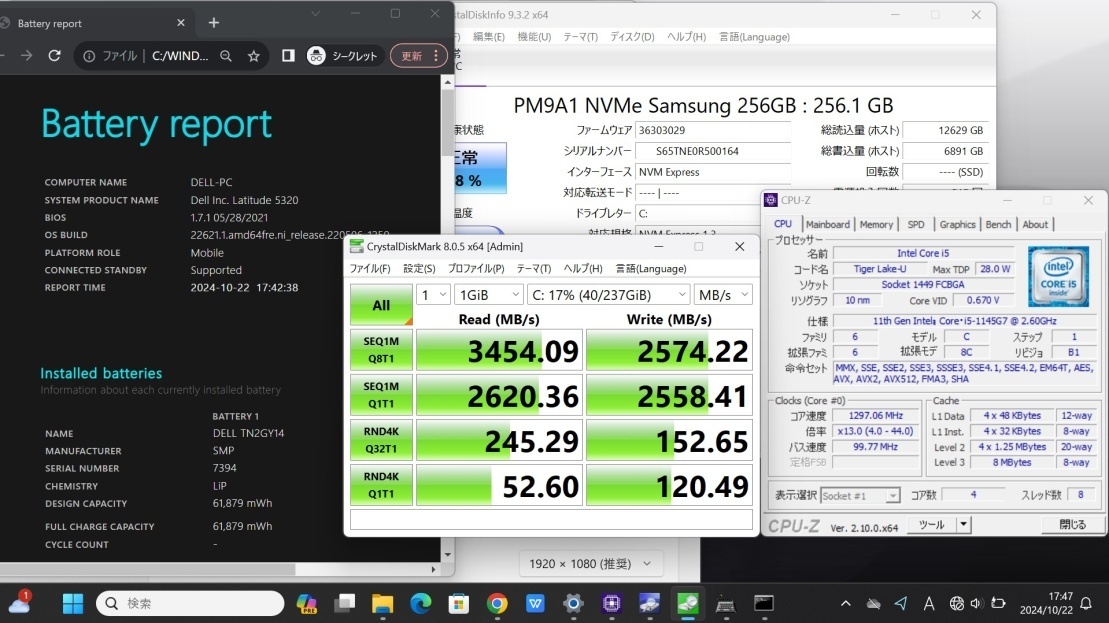Image resolution: width=1109 pixels, height=623 pixels.
Task: Click the CPU-Z taskbar icon
Action: [x=611, y=603]
